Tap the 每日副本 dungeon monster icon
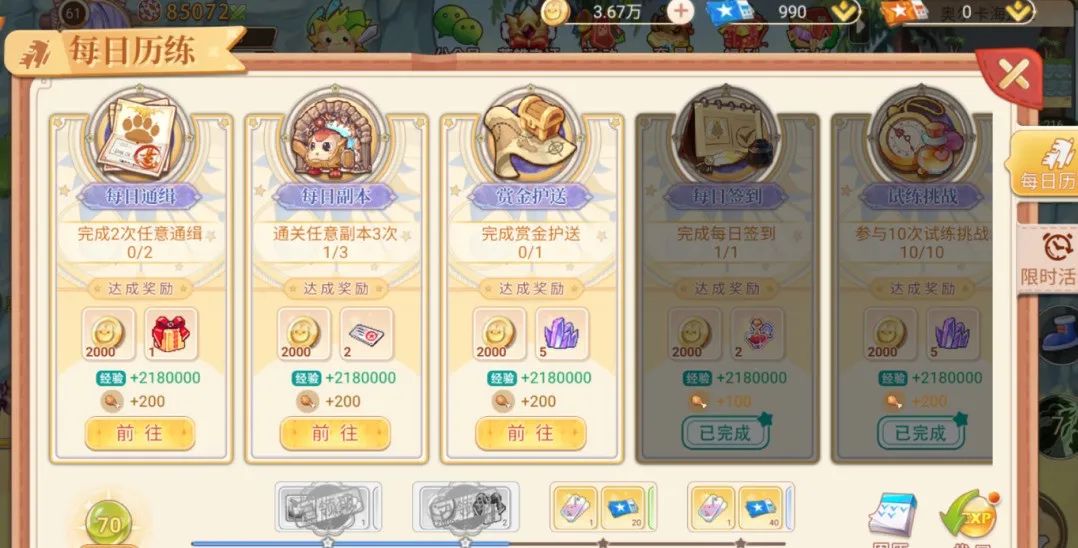 click(336, 139)
